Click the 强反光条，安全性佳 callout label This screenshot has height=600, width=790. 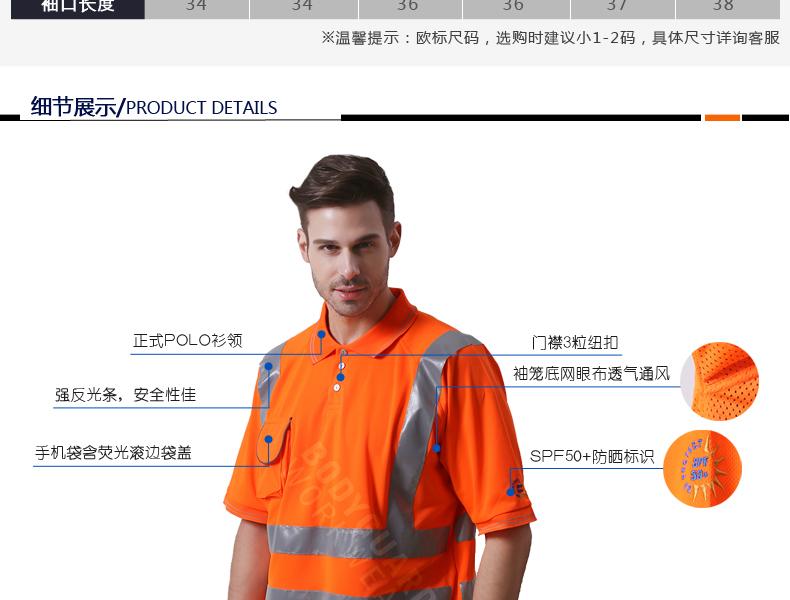point(125,395)
